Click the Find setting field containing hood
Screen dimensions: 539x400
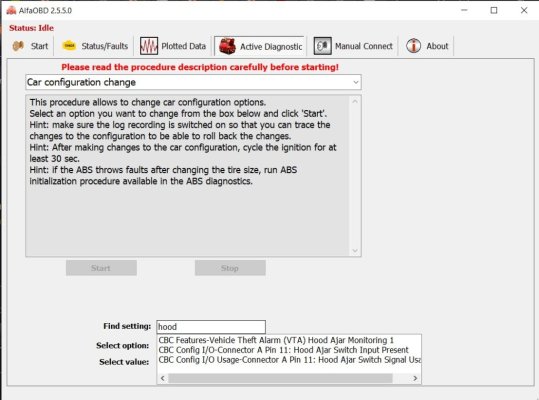click(211, 327)
